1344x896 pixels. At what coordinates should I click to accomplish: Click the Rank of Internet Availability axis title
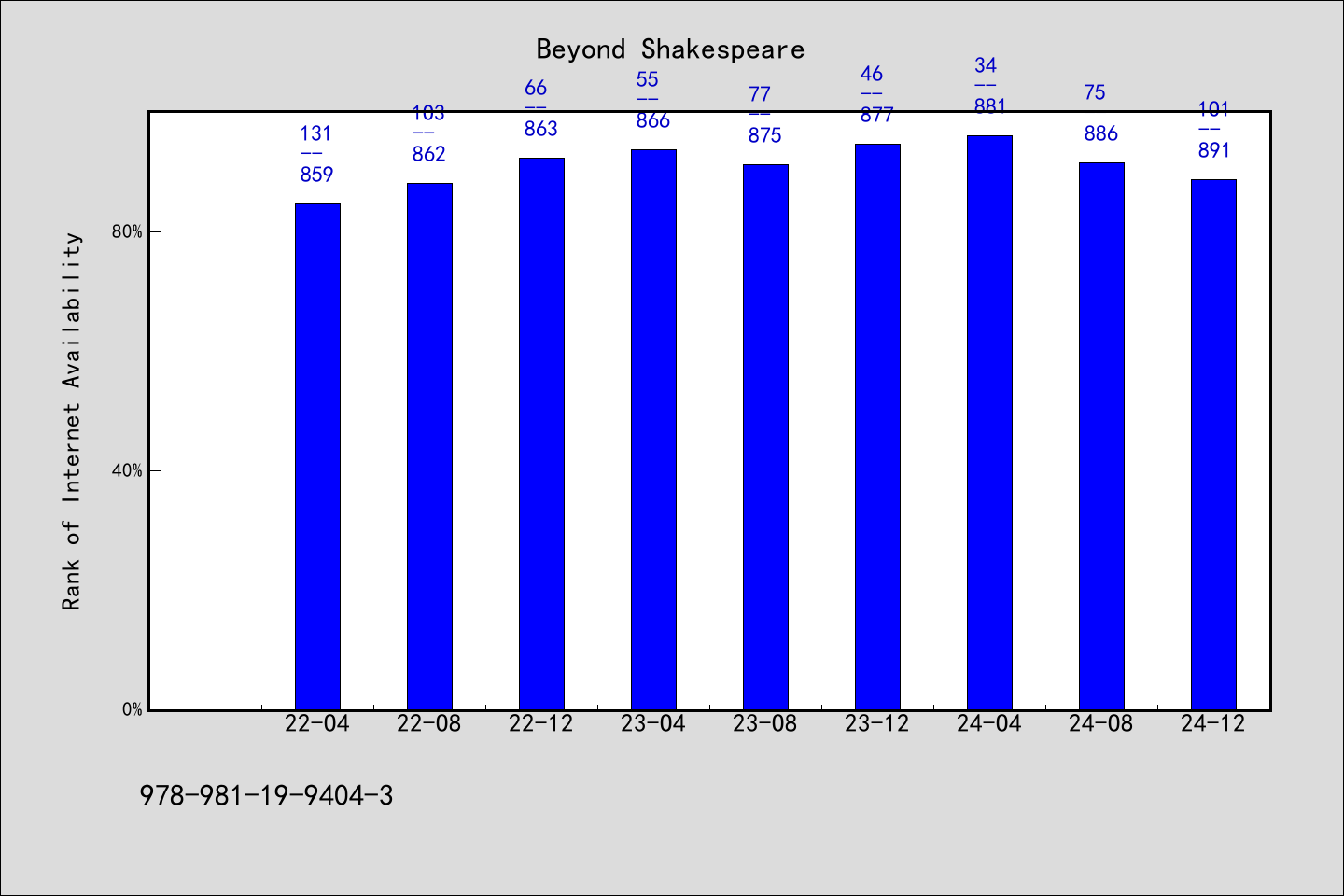click(72, 421)
